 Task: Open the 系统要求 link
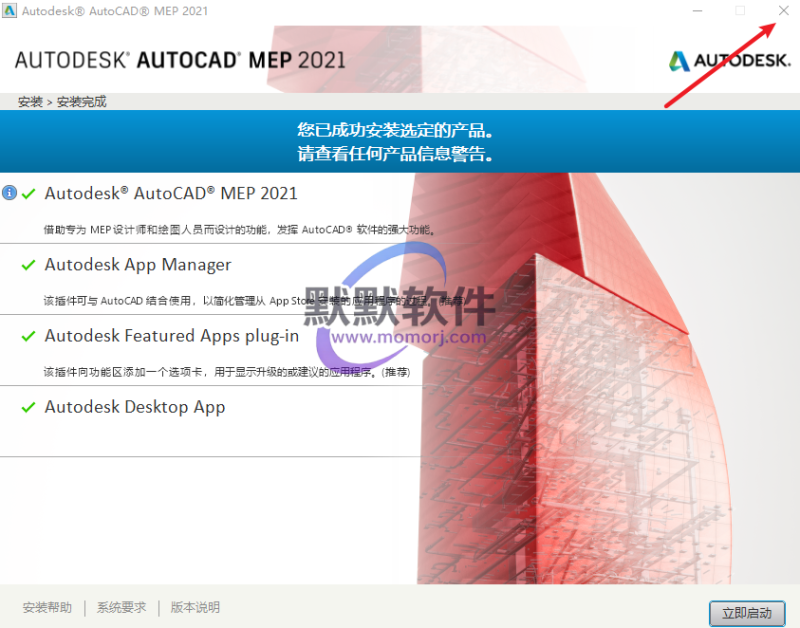(121, 607)
